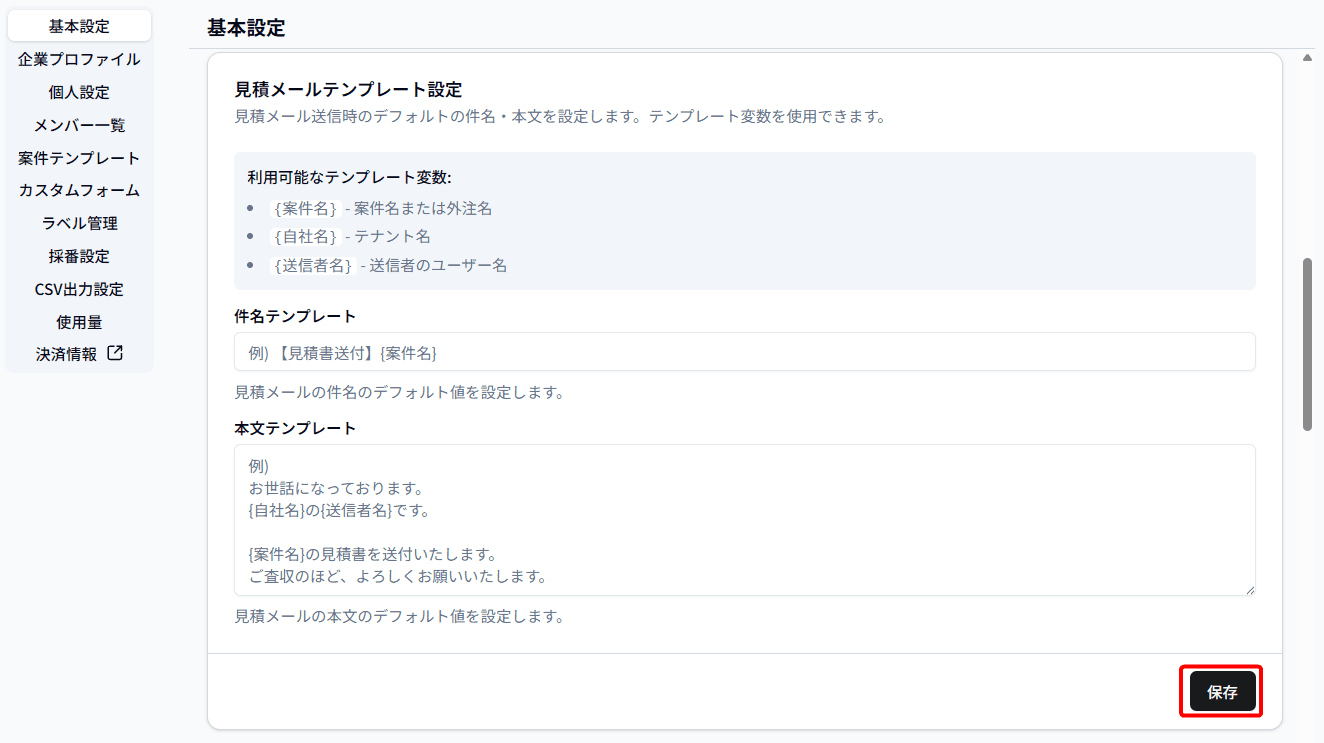This screenshot has height=743, width=1324.
Task: Click the {送信者名} template variable tag
Action: coord(313,266)
